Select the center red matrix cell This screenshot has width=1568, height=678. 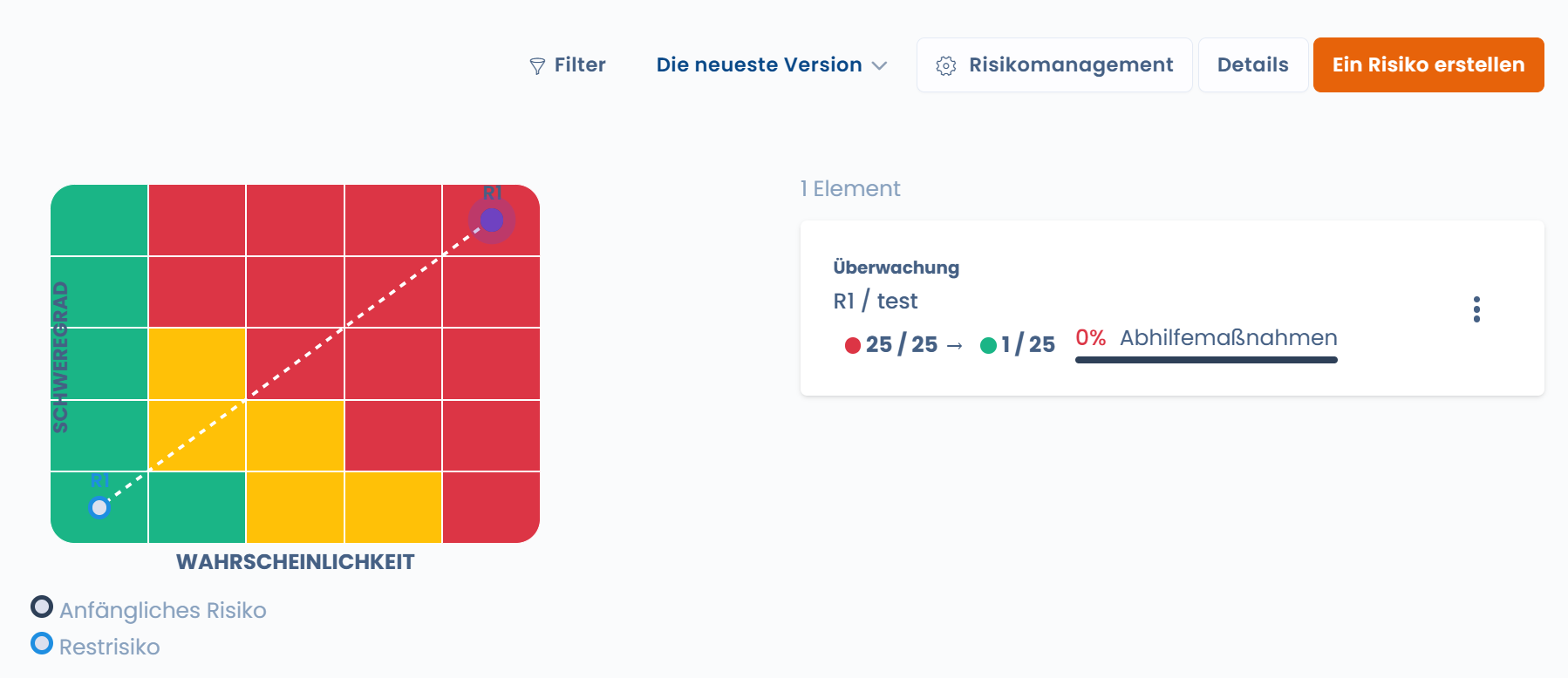[x=295, y=363]
